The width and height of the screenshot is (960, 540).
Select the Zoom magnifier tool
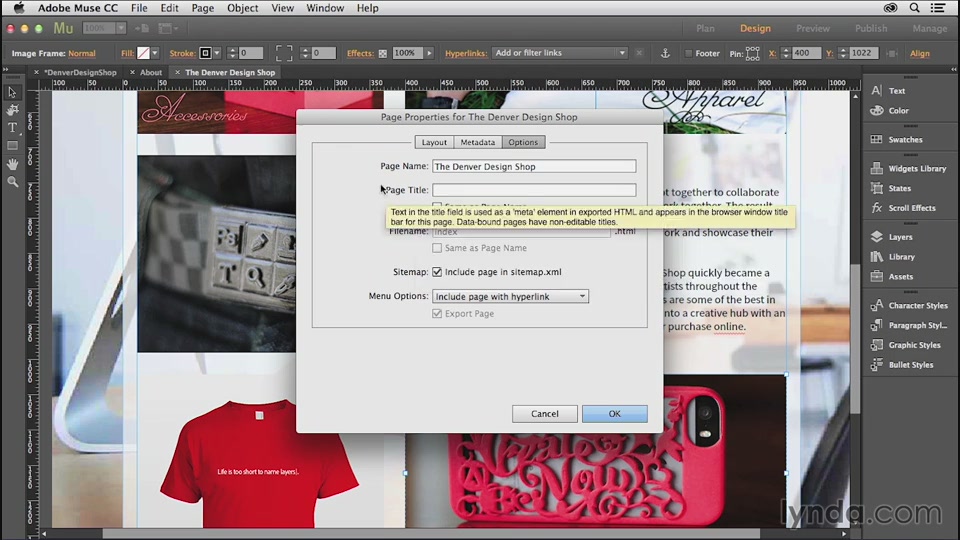(12, 182)
